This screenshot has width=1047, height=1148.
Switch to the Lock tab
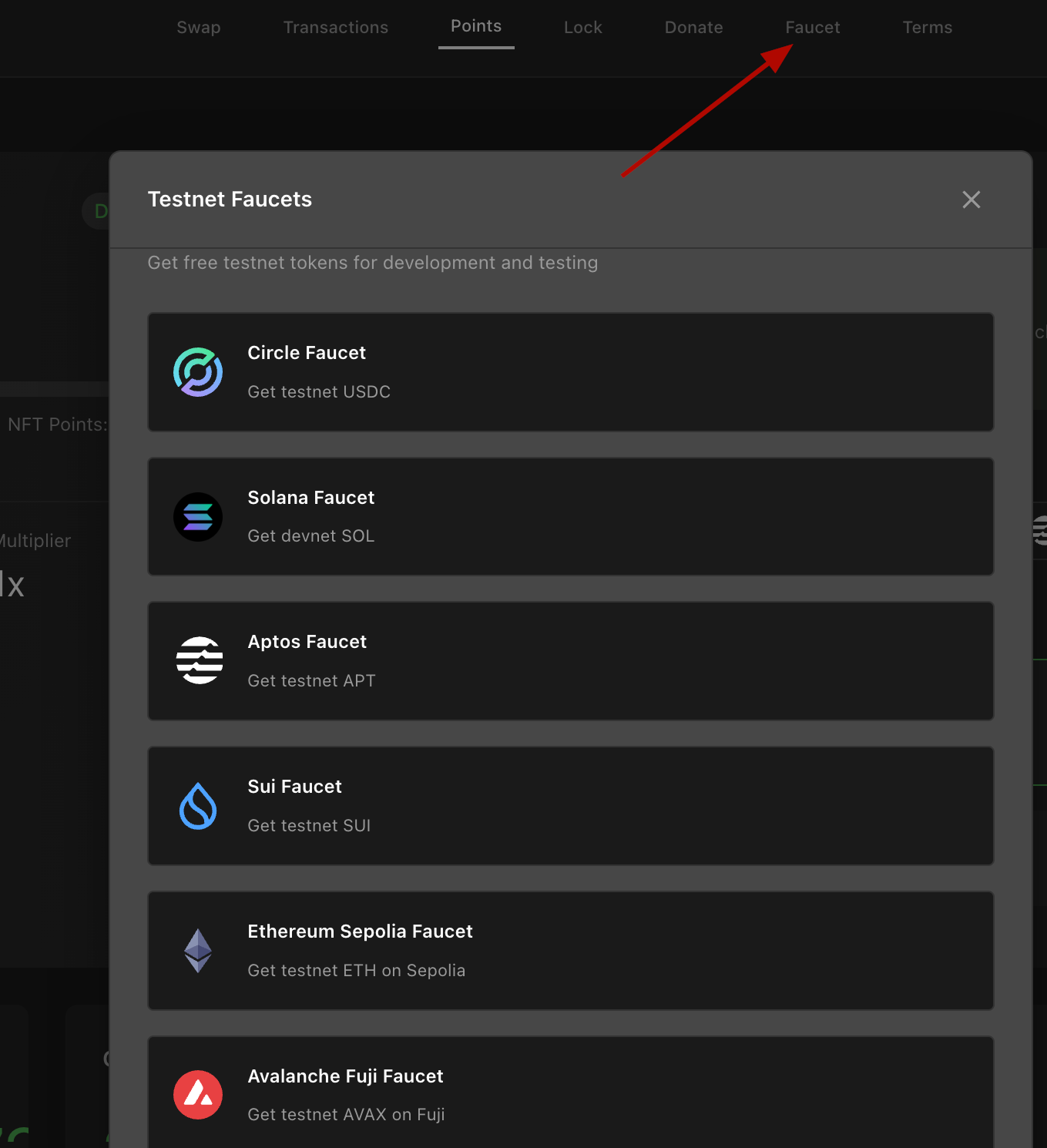[583, 28]
